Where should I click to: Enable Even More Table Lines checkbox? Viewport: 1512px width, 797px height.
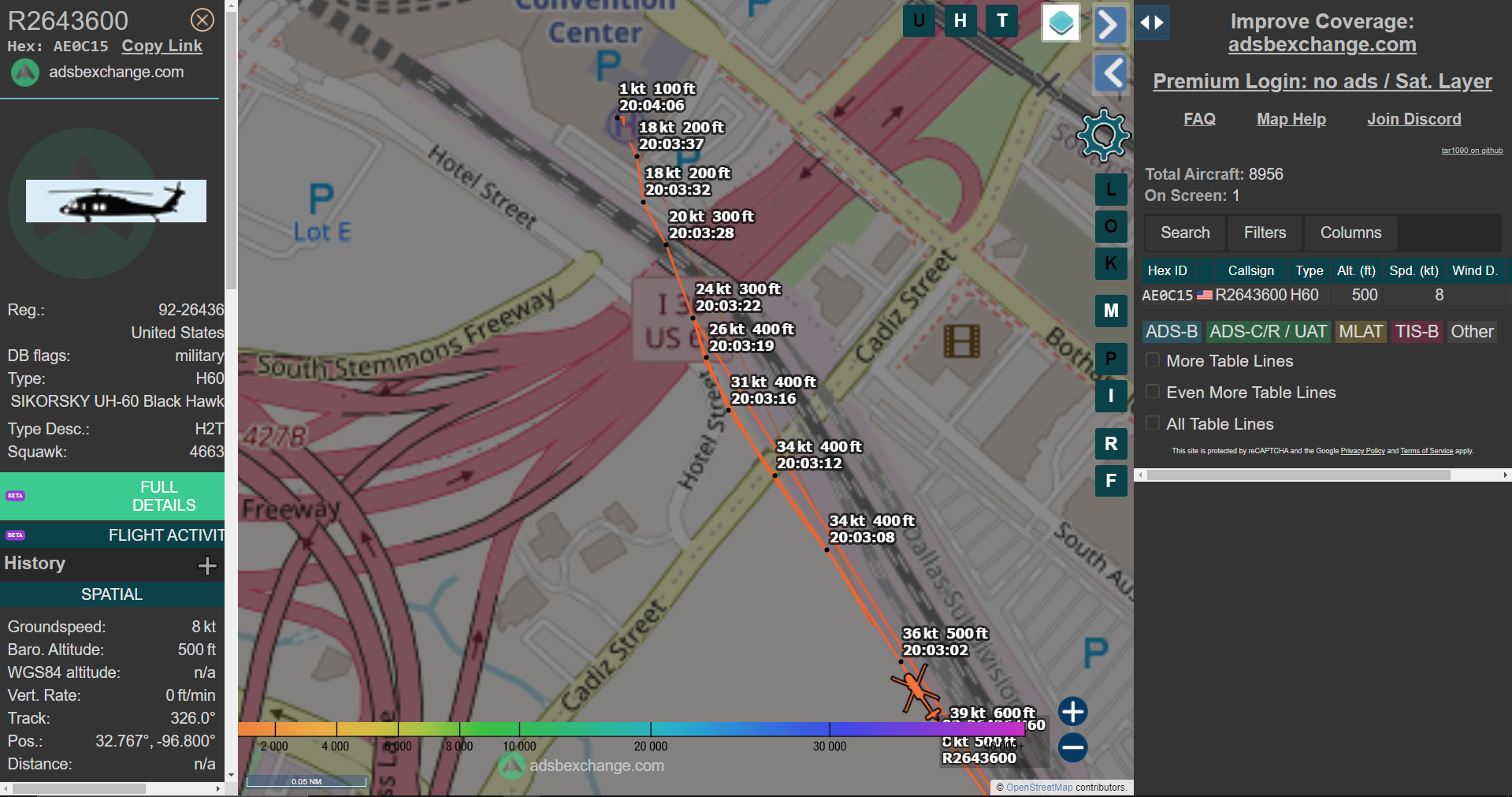click(x=1152, y=392)
